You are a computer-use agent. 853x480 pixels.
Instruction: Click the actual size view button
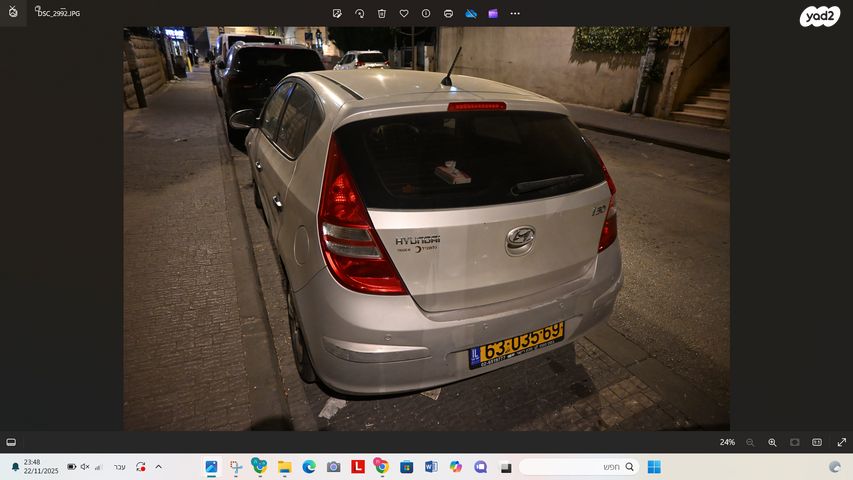coord(817,442)
